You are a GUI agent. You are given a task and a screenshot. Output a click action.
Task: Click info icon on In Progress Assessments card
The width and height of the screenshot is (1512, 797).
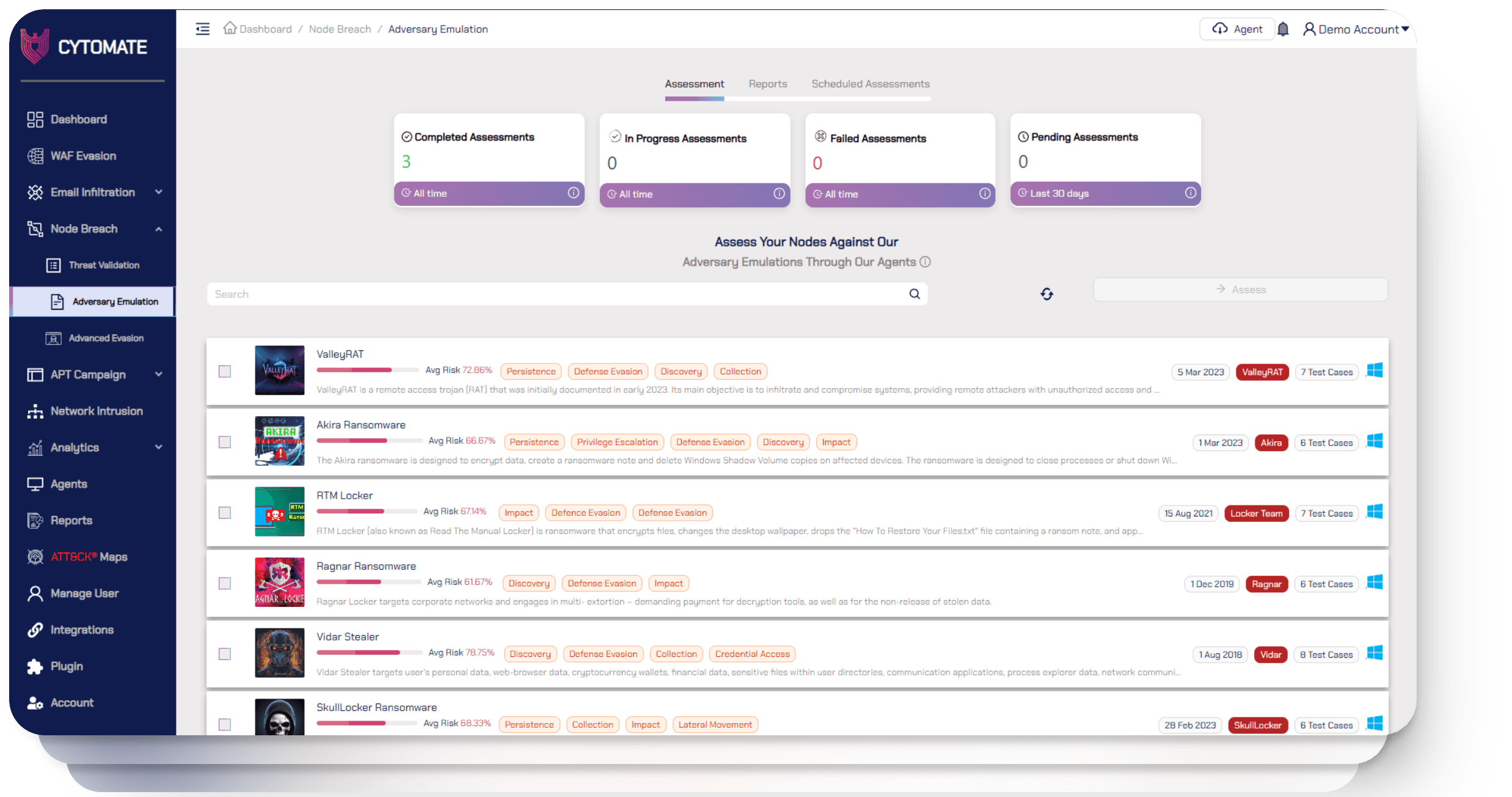[780, 194]
